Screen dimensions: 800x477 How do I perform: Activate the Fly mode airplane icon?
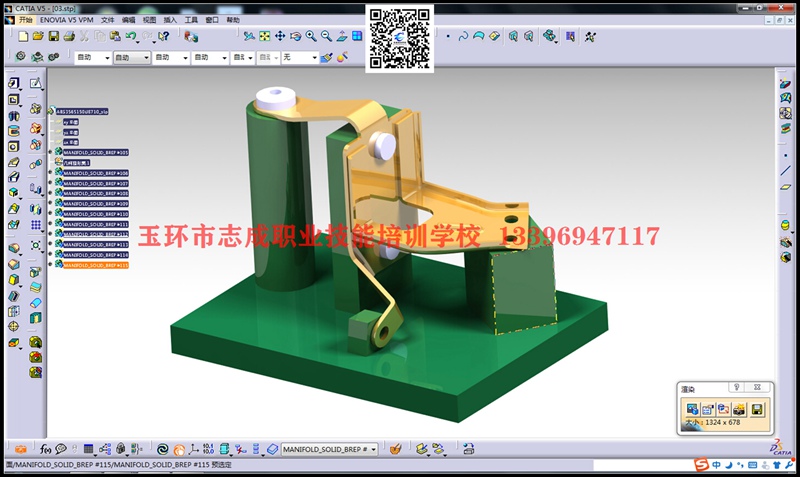tap(249, 36)
